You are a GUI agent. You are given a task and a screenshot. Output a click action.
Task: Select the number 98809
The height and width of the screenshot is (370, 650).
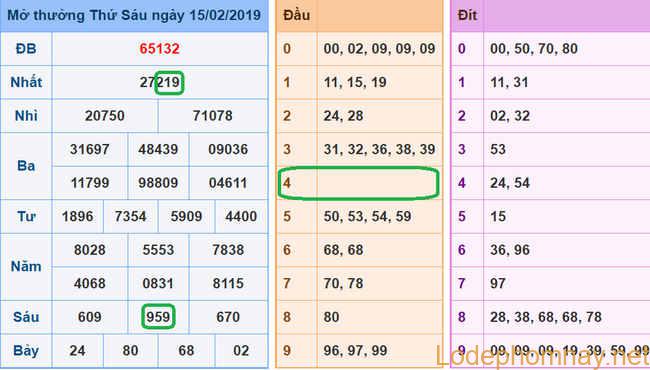pyautogui.click(x=158, y=183)
